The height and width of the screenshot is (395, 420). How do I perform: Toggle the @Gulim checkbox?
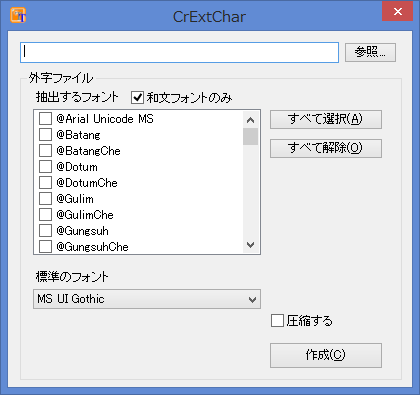click(46, 198)
